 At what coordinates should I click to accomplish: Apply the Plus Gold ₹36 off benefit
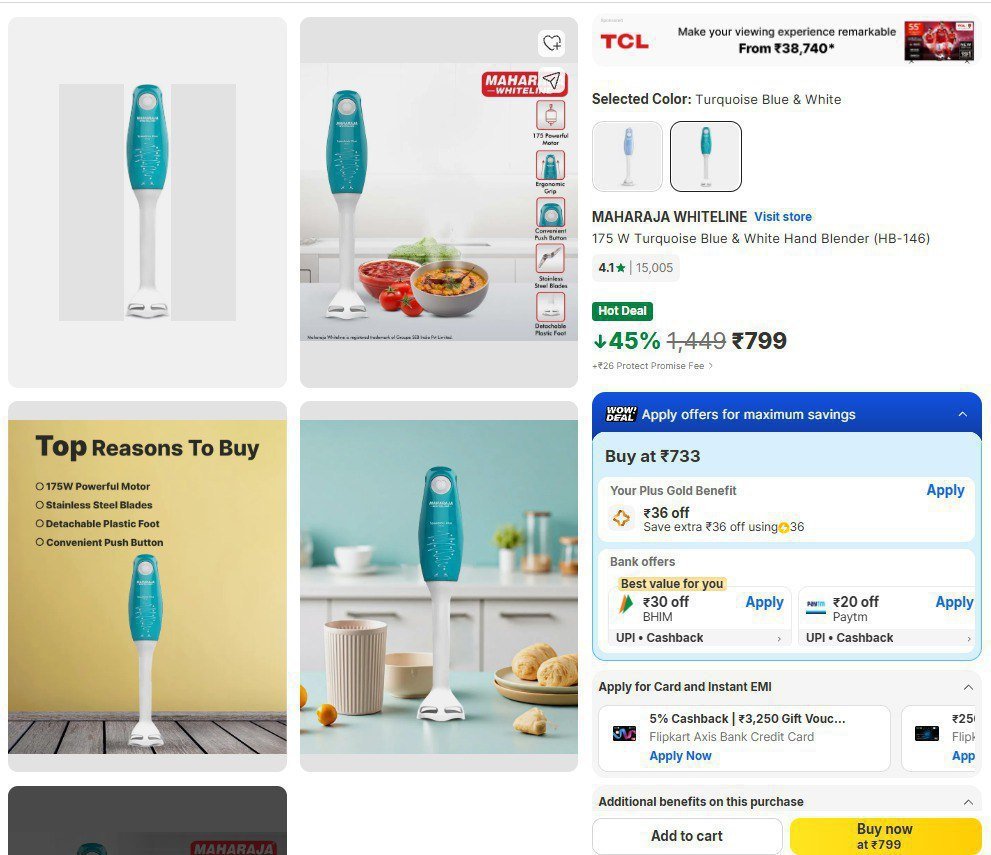point(945,490)
